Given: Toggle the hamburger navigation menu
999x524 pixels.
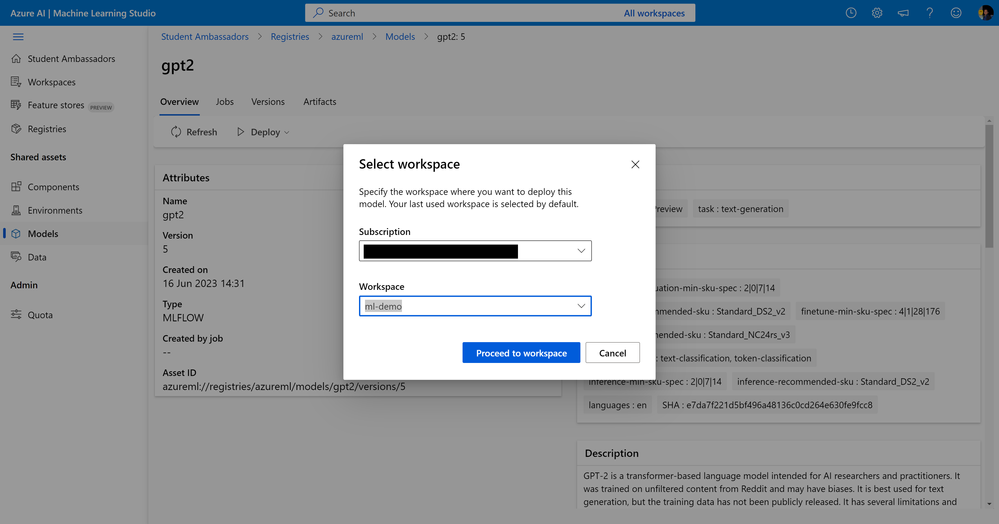Looking at the screenshot, I should pyautogui.click(x=18, y=37).
